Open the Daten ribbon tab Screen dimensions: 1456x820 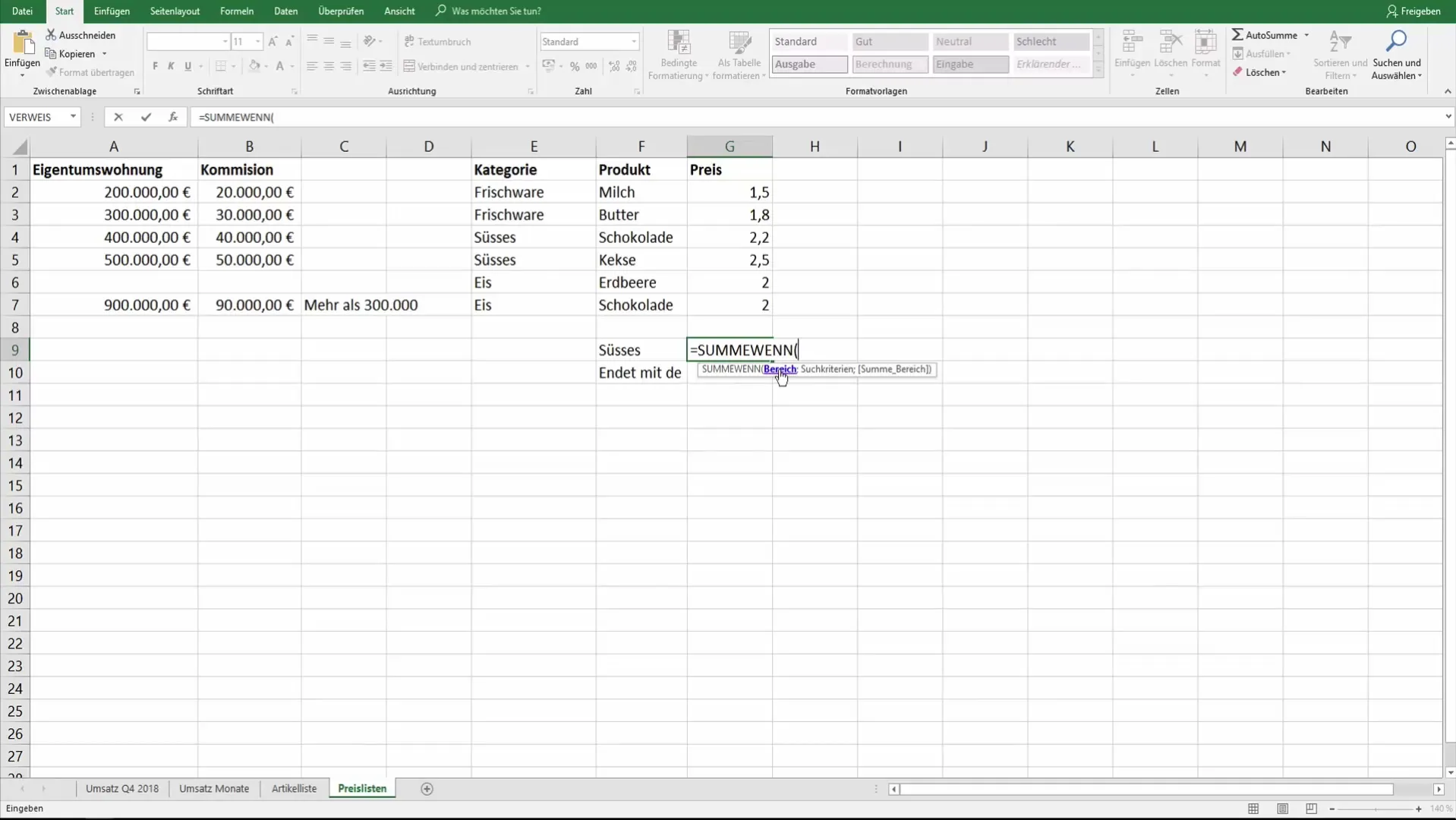tap(286, 11)
